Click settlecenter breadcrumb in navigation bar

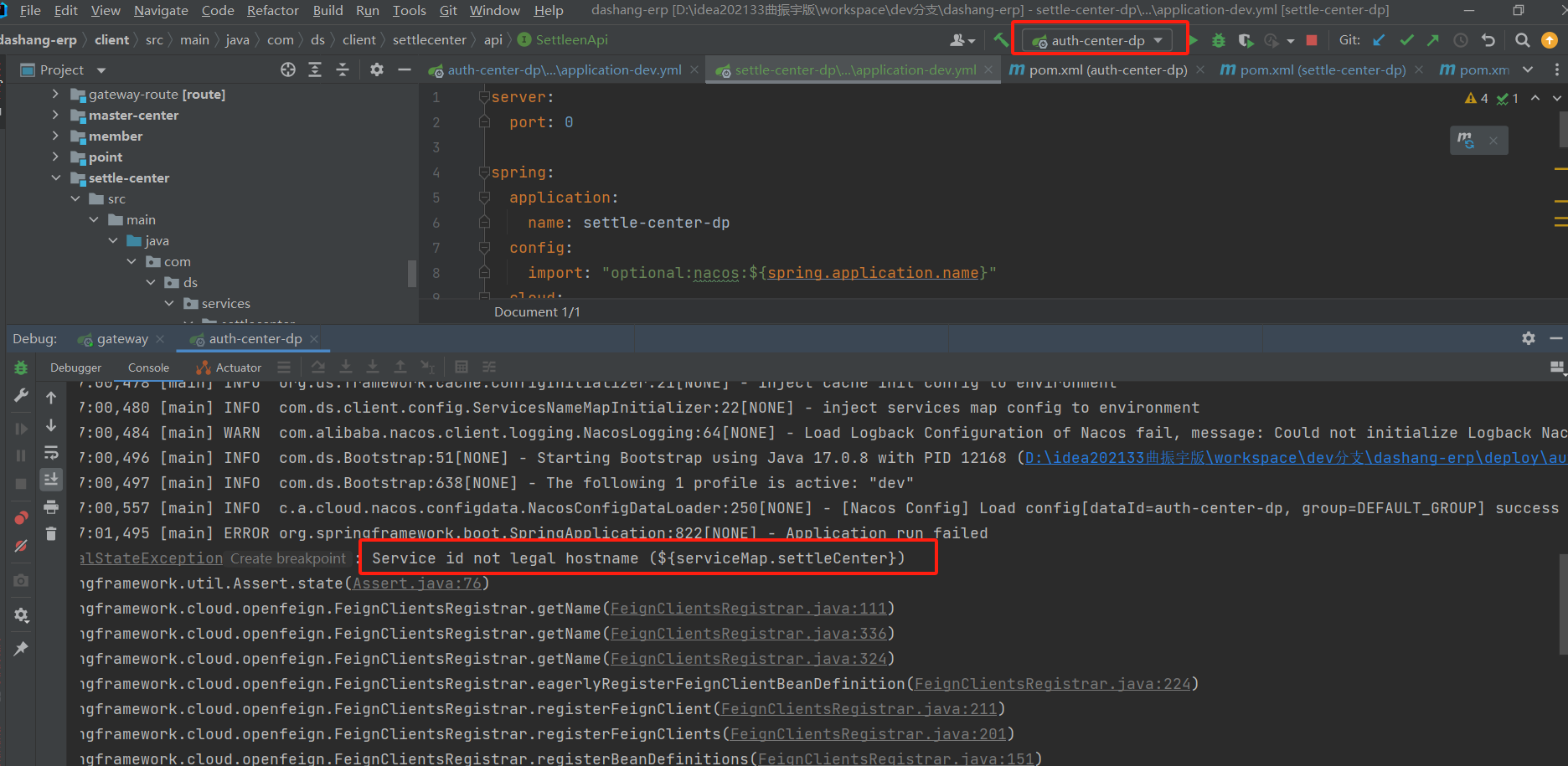(429, 40)
